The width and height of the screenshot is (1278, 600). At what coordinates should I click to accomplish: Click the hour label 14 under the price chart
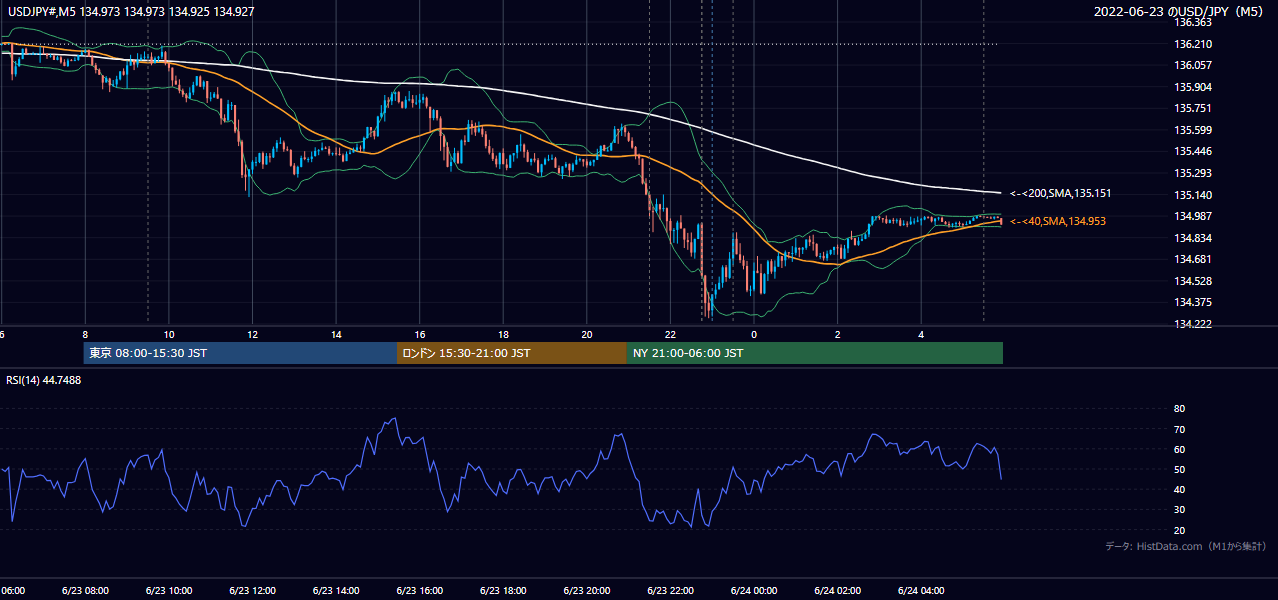(x=336, y=335)
